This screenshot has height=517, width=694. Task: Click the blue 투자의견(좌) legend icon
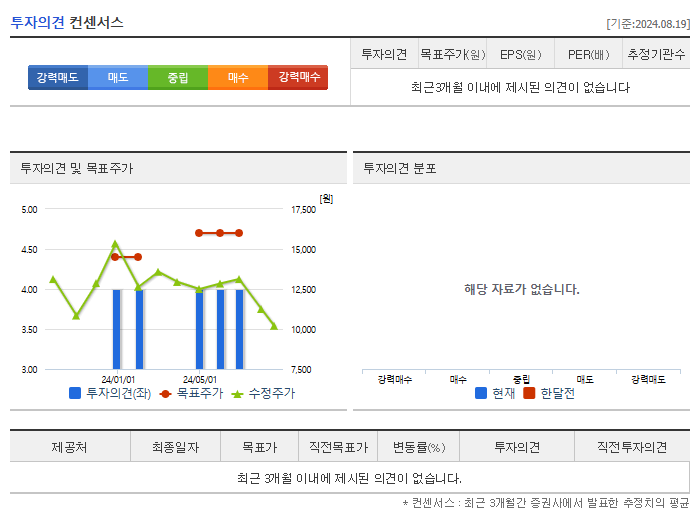pos(75,393)
